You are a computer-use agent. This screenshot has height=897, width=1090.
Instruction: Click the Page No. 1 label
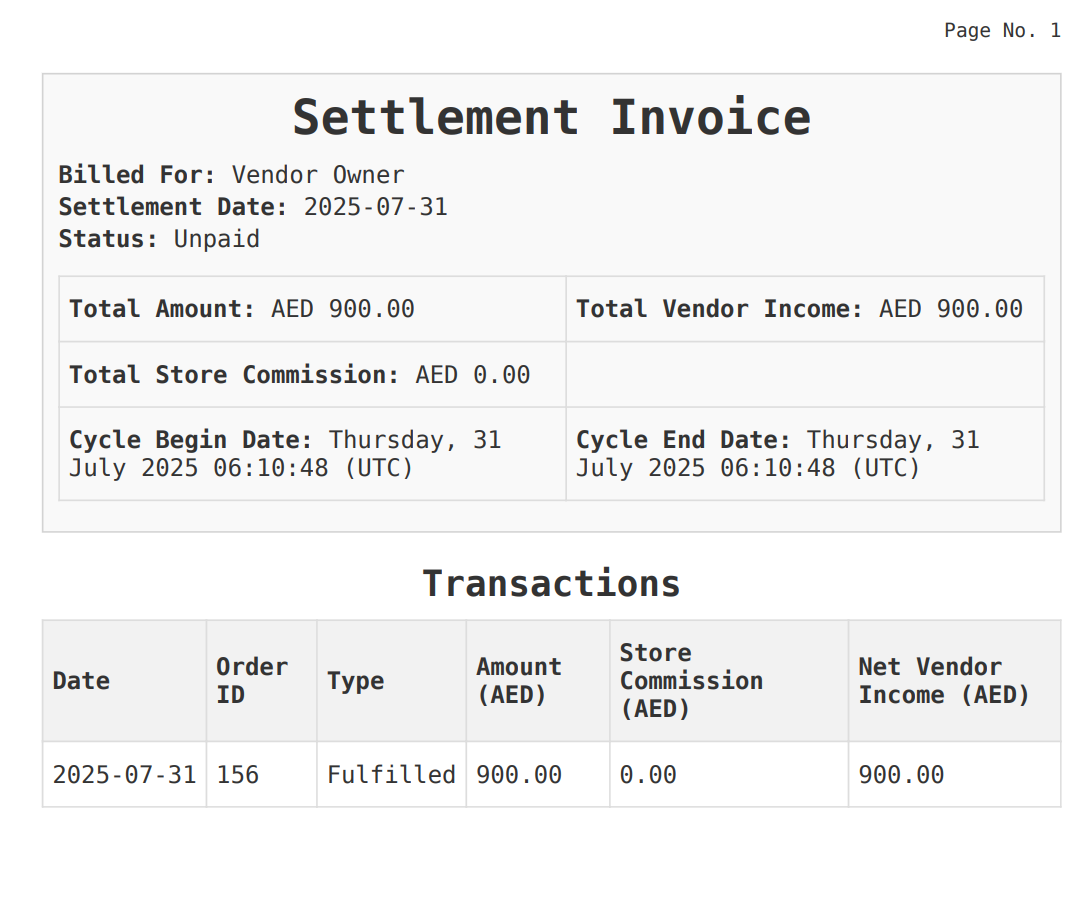tap(1001, 31)
